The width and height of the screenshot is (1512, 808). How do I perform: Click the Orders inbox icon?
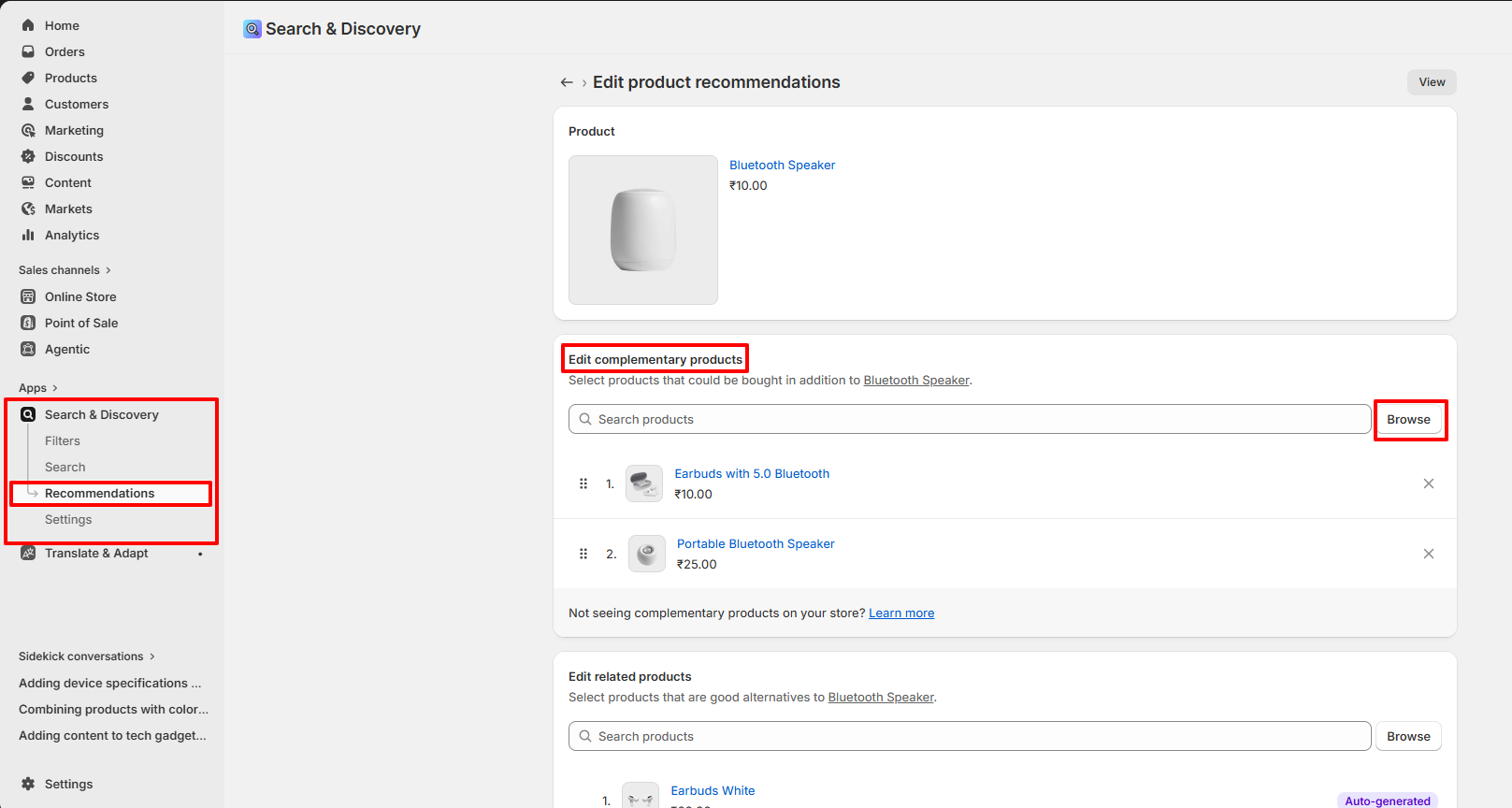coord(28,51)
